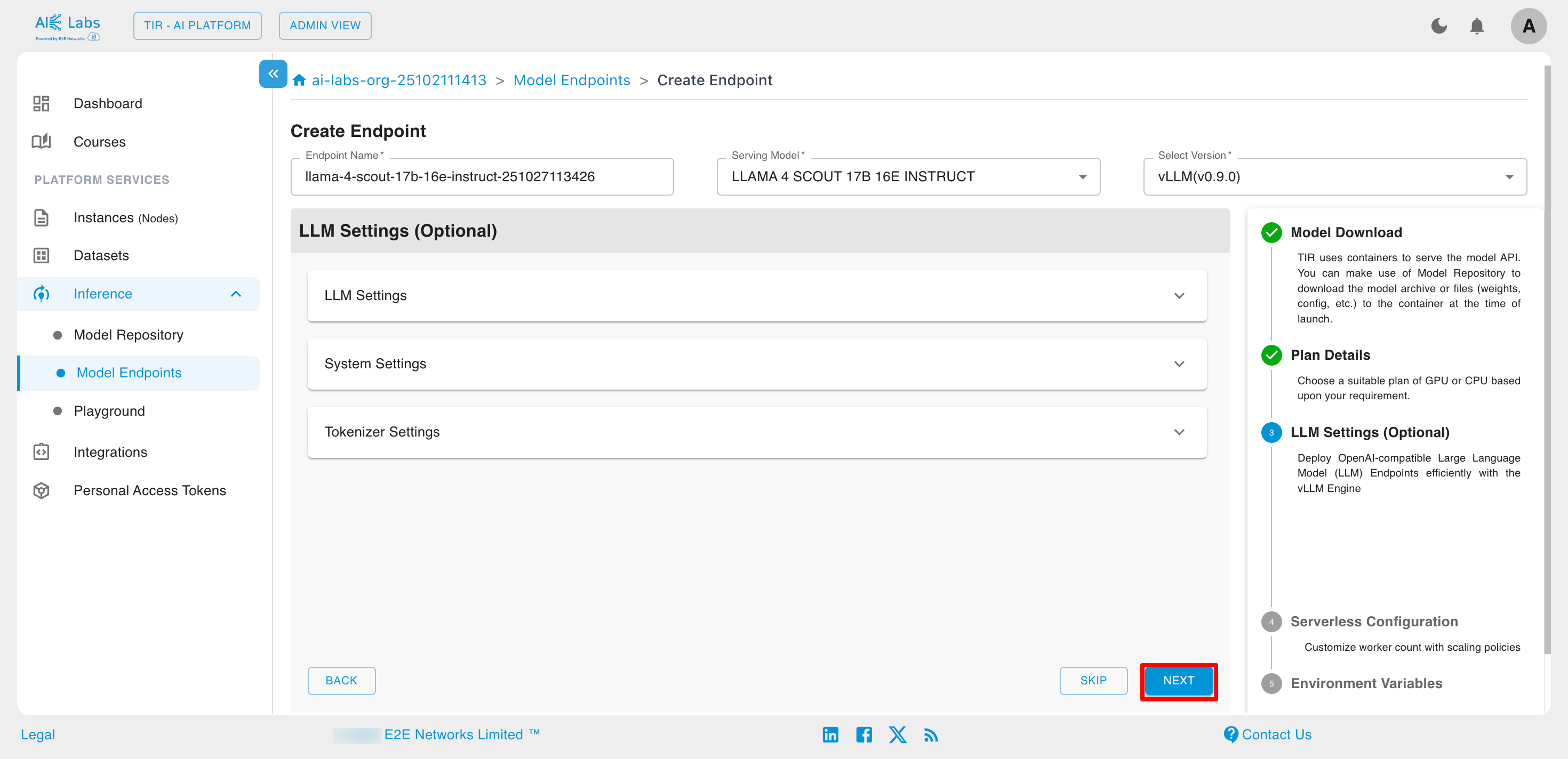
Task: Open LinkedIn footer icon
Action: tap(830, 734)
